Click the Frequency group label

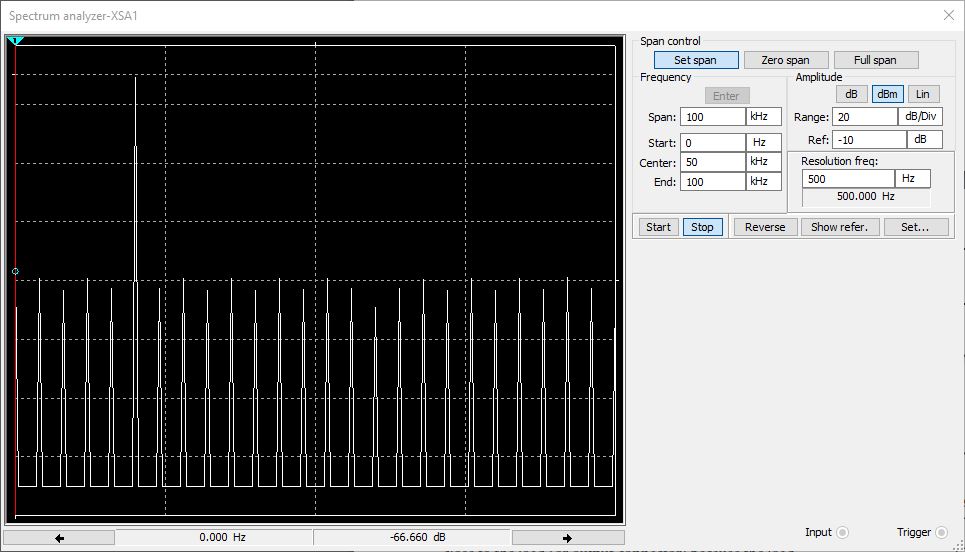tap(665, 77)
